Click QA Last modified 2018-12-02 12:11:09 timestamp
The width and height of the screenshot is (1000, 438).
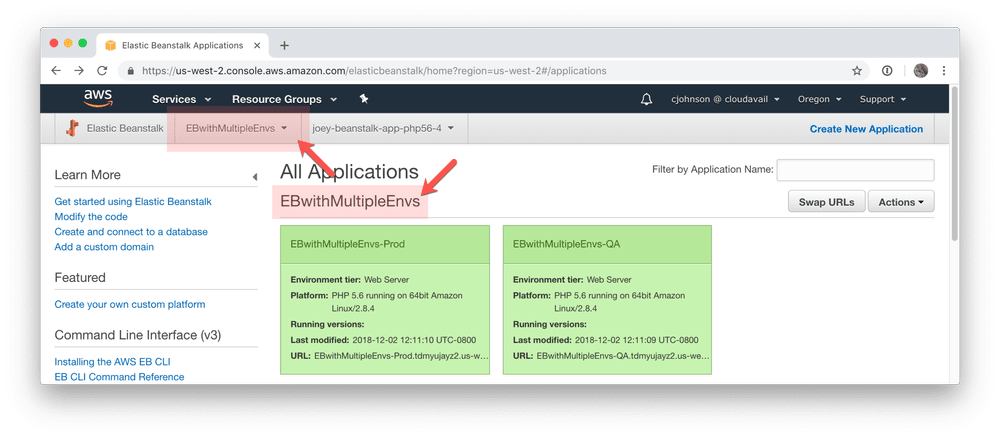(636, 340)
